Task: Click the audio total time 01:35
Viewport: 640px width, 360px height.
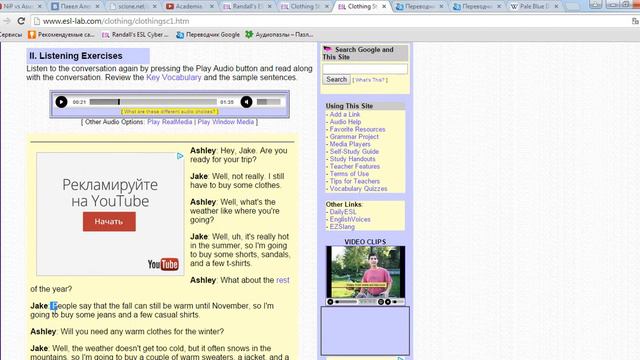Action: coord(227,102)
